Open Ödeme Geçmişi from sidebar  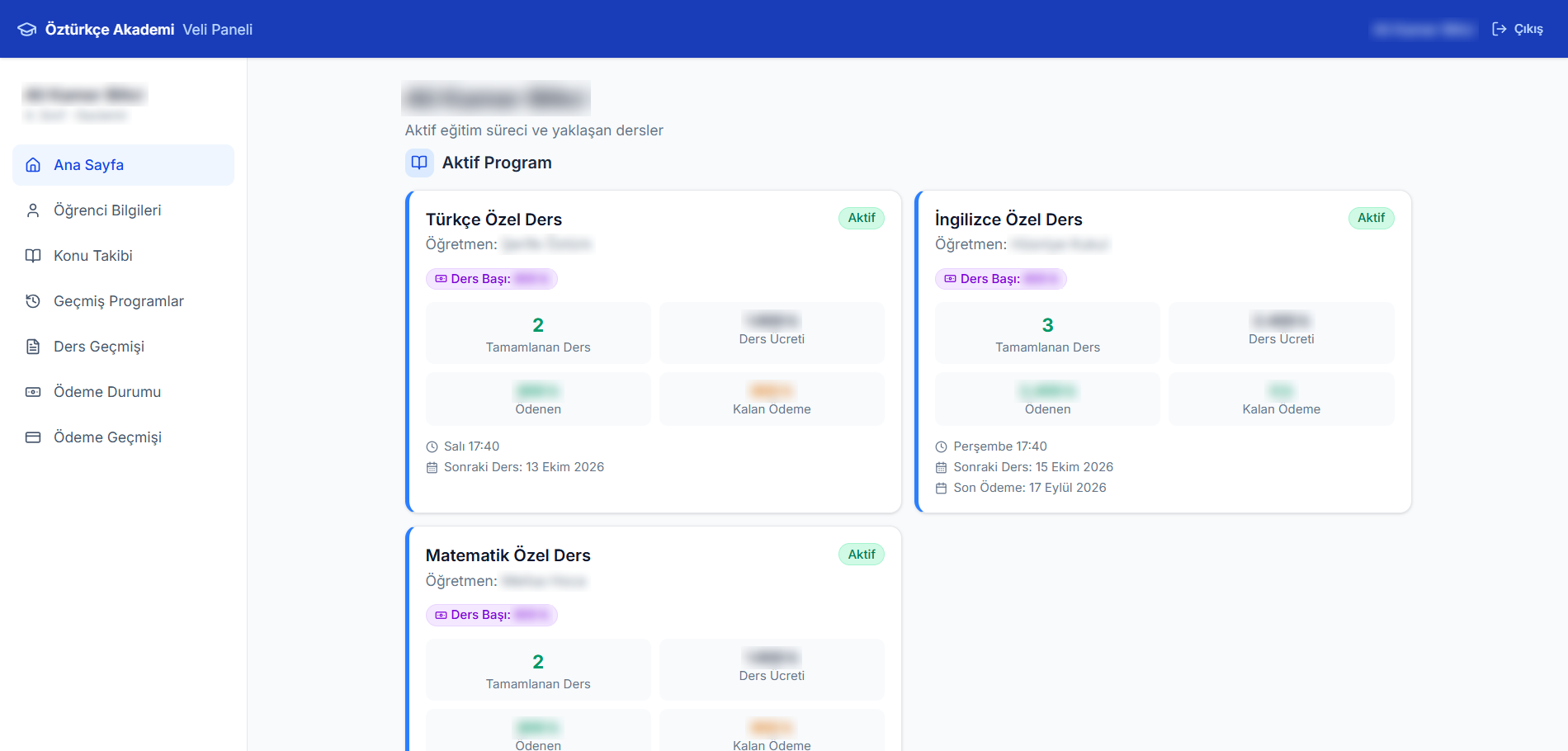pos(123,437)
